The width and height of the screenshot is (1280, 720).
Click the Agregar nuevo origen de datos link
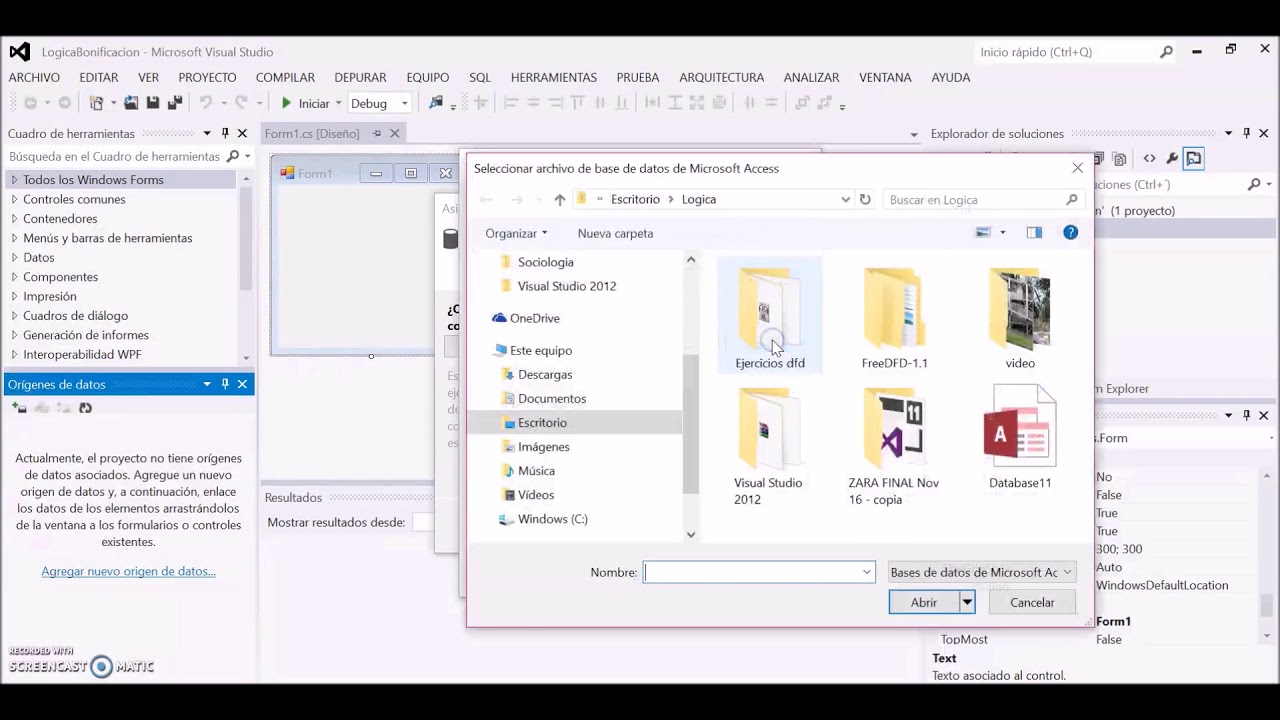pos(128,571)
